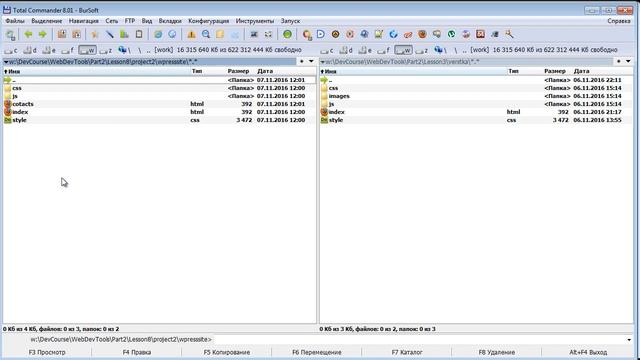640x360 pixels.
Task: Open left panel favorites hotlist button
Action: coord(302,61)
